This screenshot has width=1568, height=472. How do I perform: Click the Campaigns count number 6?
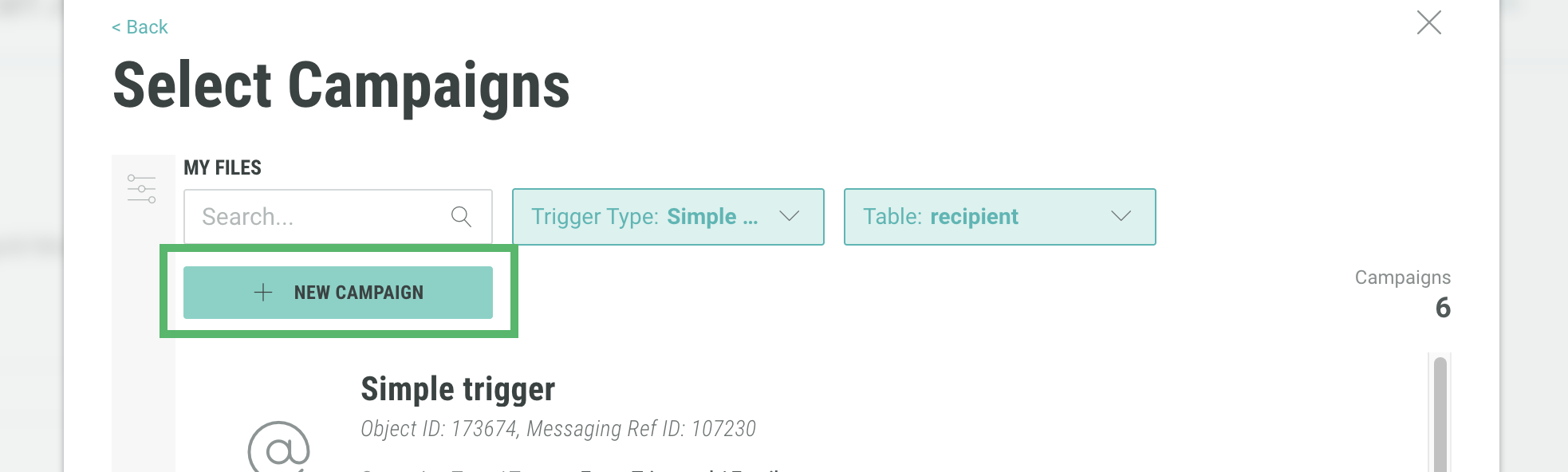coord(1442,308)
